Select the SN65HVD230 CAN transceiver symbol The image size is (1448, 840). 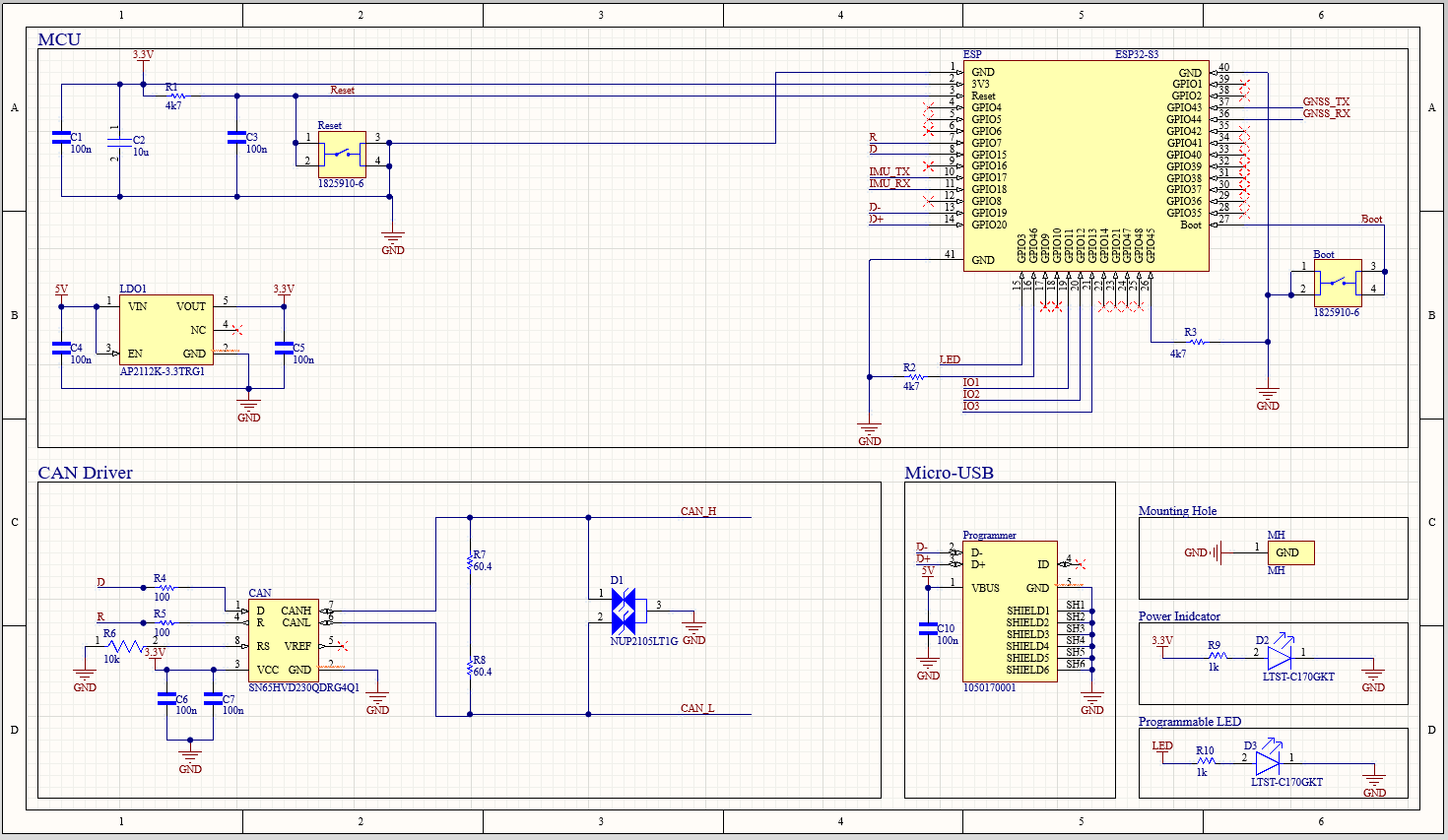[x=283, y=639]
